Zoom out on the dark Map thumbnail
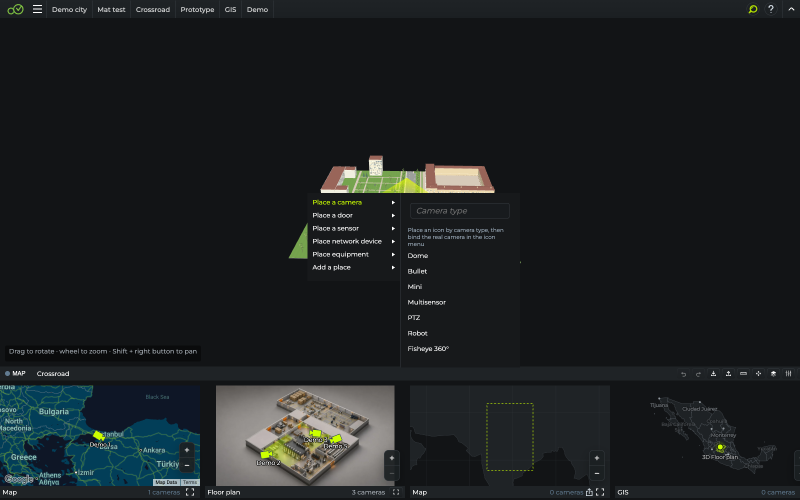 click(597, 473)
